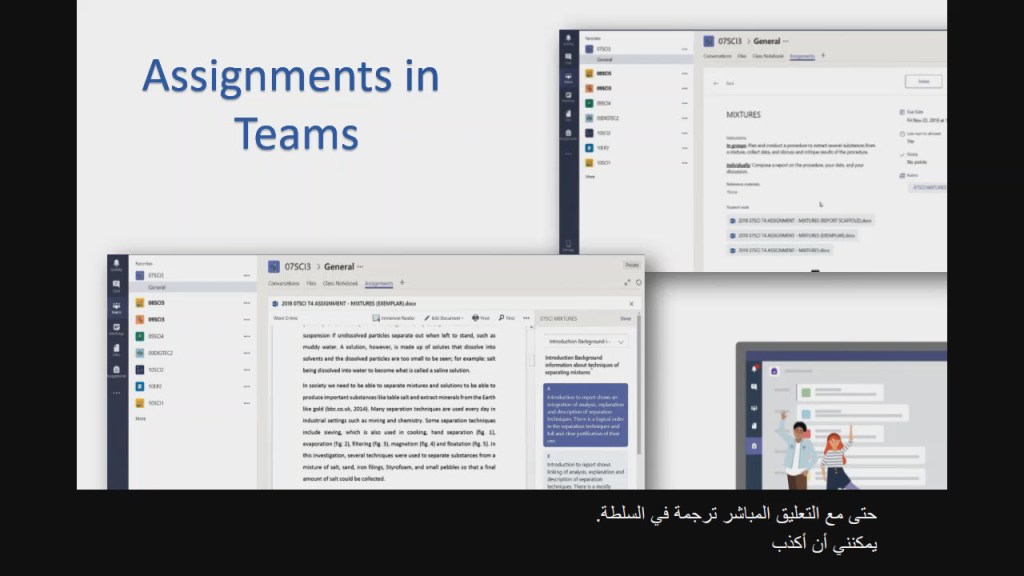Close the MIXTURES (EXEMPLAR).docx viewer

[x=631, y=302]
